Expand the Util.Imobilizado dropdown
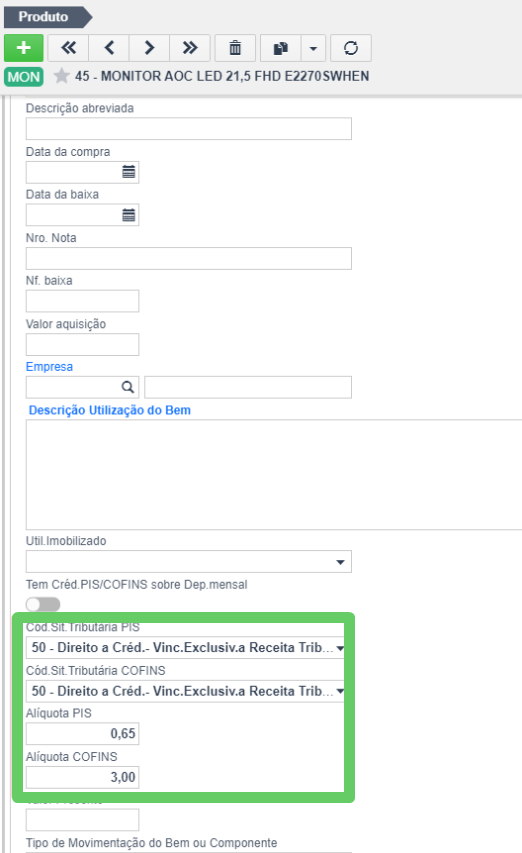 [189, 561]
